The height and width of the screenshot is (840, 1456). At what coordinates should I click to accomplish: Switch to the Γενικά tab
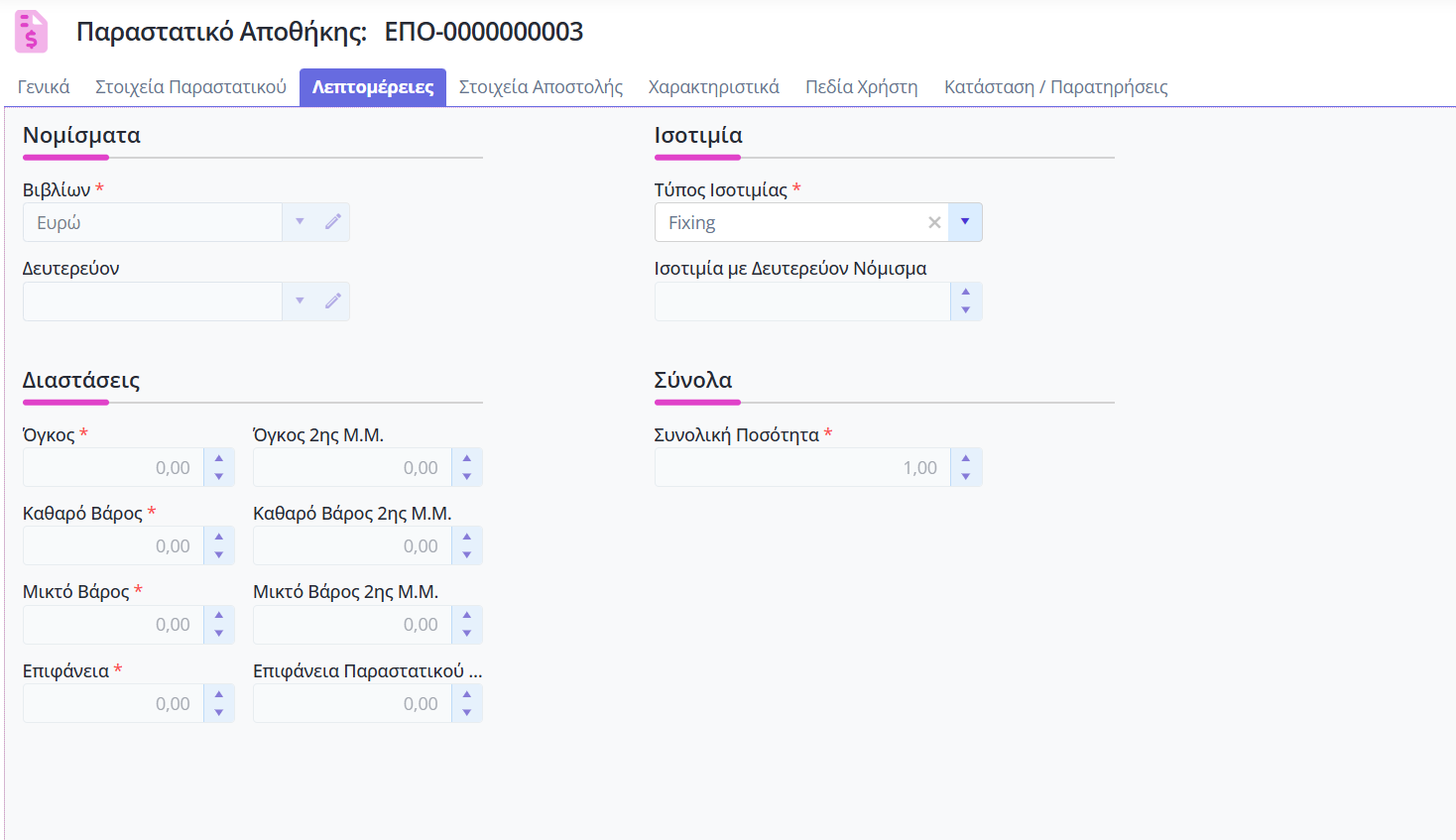pos(44,87)
